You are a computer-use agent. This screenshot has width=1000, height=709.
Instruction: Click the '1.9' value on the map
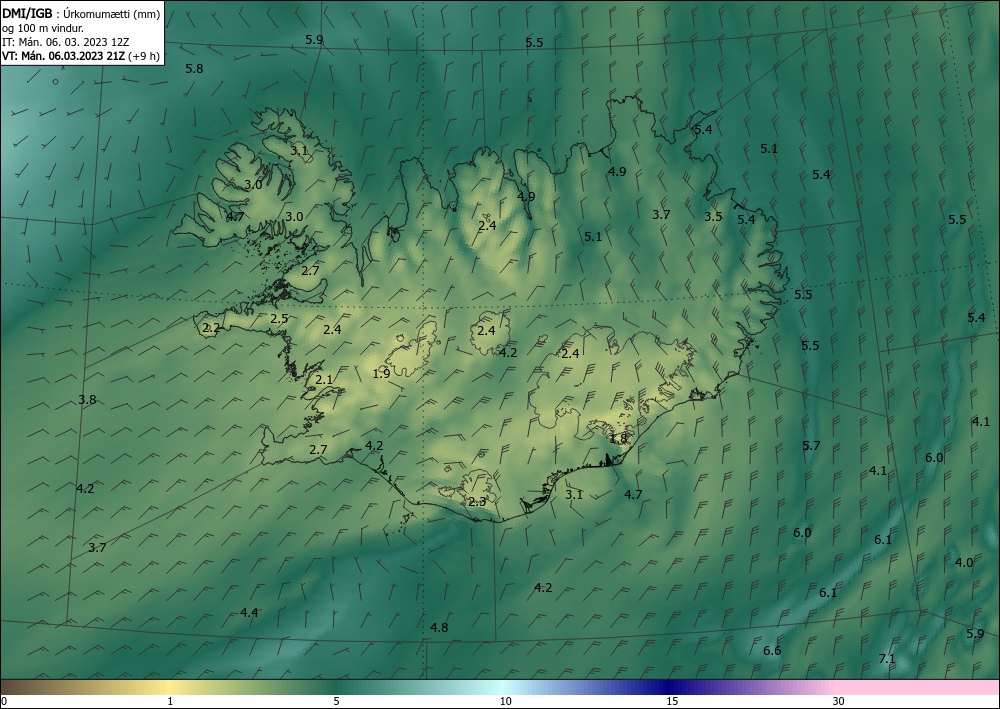[x=381, y=374]
